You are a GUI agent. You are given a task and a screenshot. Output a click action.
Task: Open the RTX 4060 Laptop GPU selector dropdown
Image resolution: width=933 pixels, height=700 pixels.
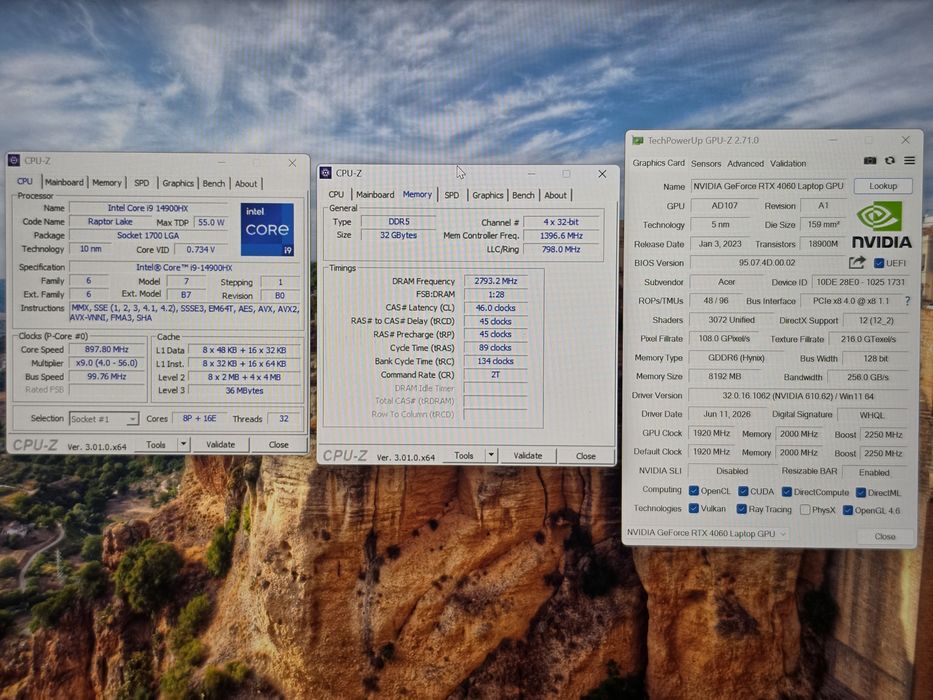[x=707, y=533]
